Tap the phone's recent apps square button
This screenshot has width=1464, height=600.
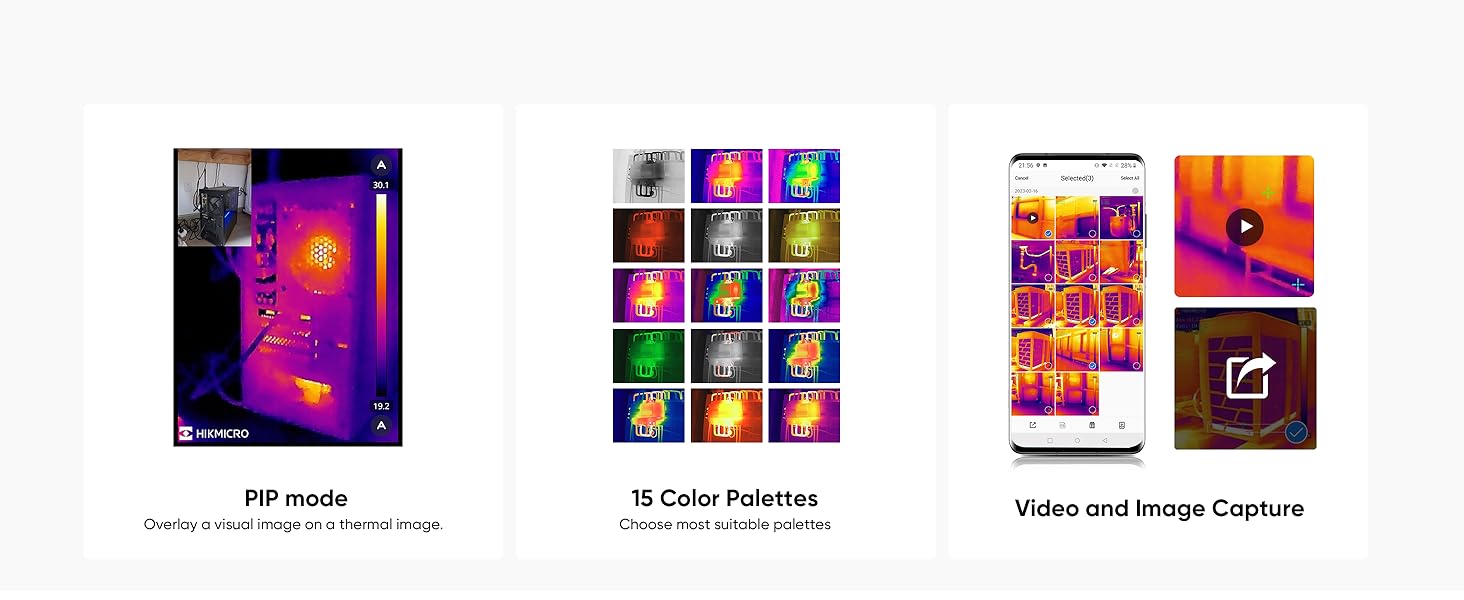coord(1049,440)
